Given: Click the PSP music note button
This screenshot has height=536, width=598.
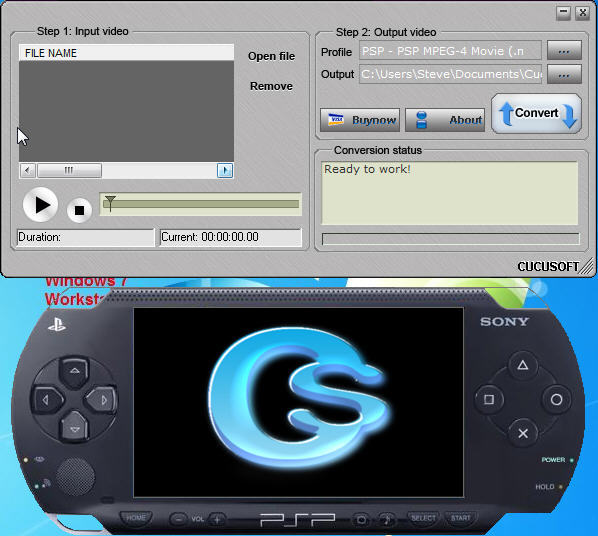Looking at the screenshot, I should (x=387, y=519).
